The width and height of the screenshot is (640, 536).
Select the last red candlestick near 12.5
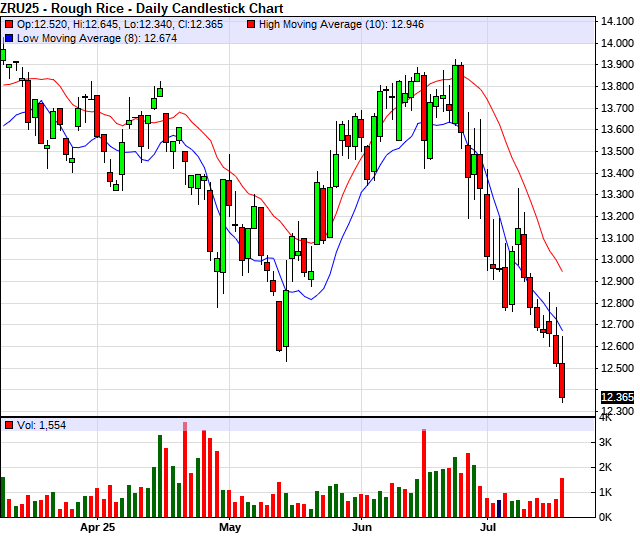click(562, 379)
